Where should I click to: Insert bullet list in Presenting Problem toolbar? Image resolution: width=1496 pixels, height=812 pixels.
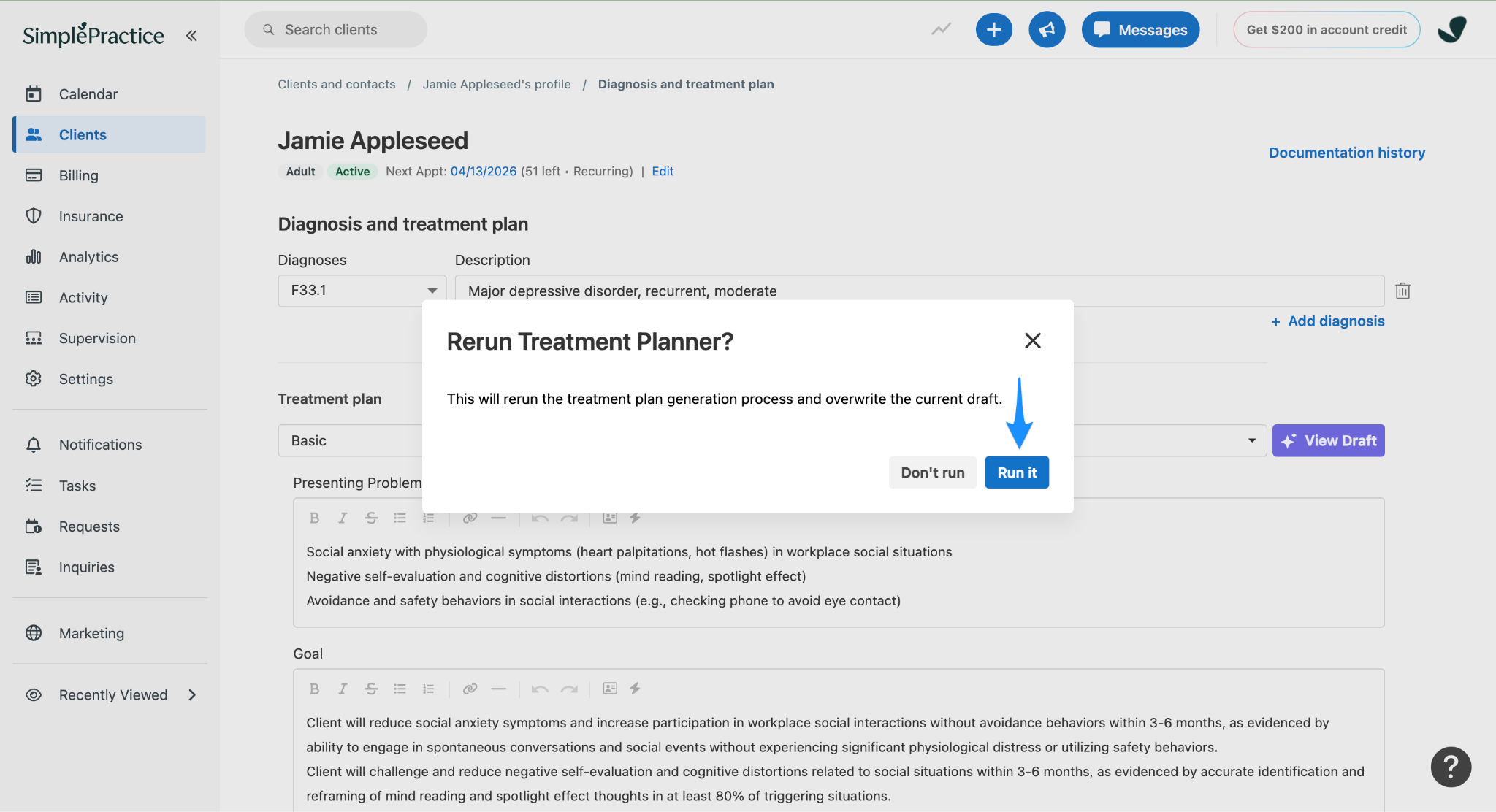tap(400, 518)
